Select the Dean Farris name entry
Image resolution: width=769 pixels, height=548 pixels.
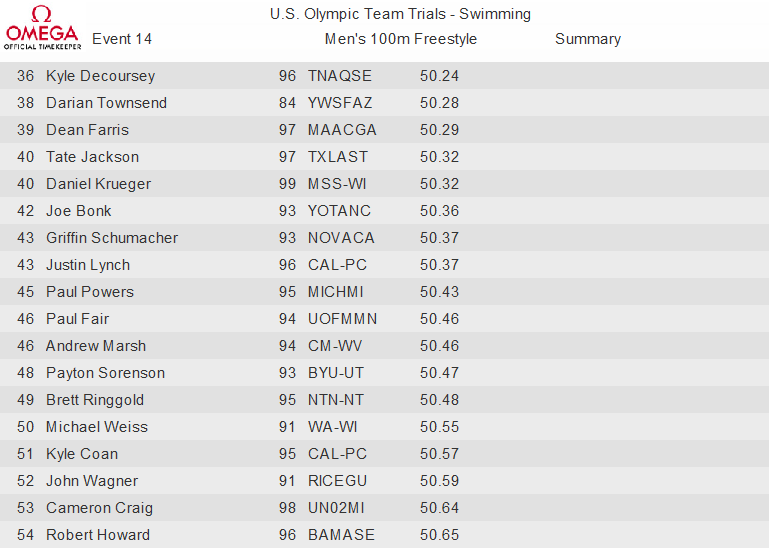point(87,130)
